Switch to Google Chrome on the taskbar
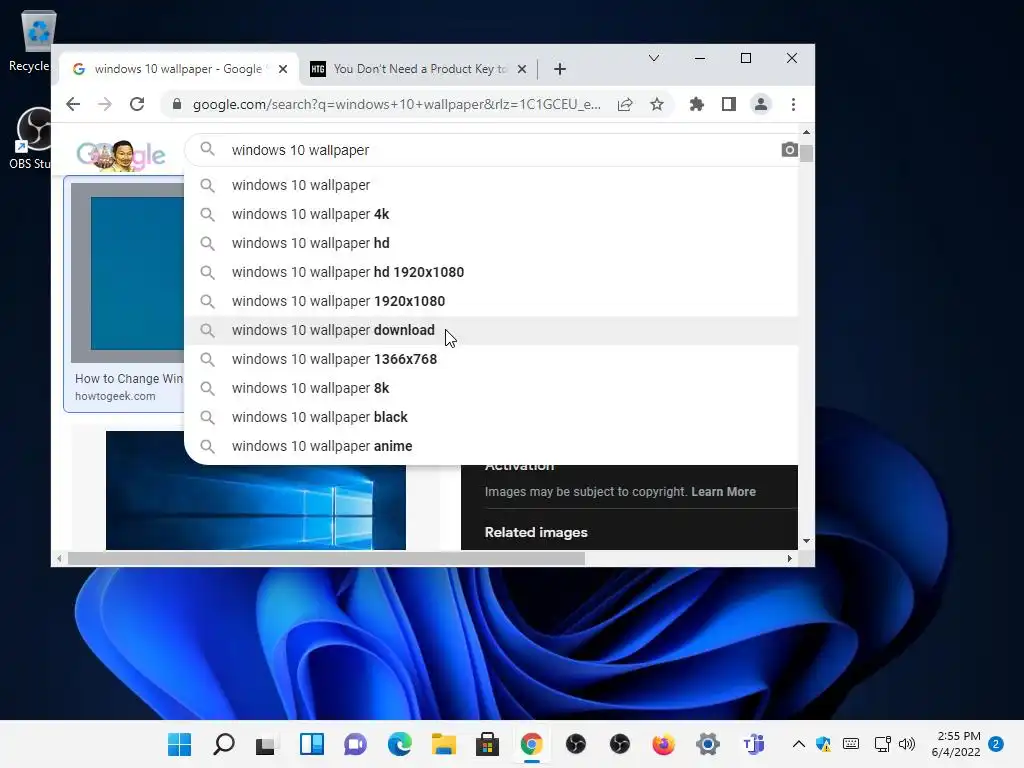This screenshot has height=768, width=1024. click(532, 744)
